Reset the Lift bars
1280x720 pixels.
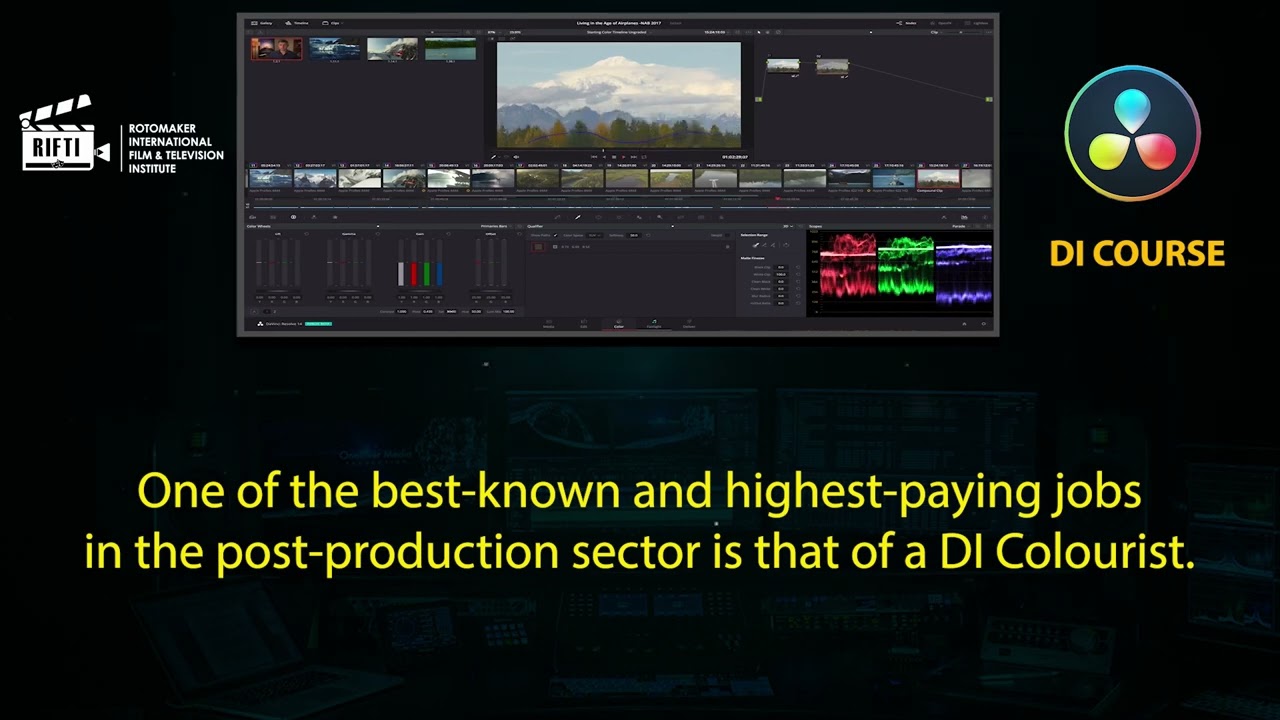306,234
